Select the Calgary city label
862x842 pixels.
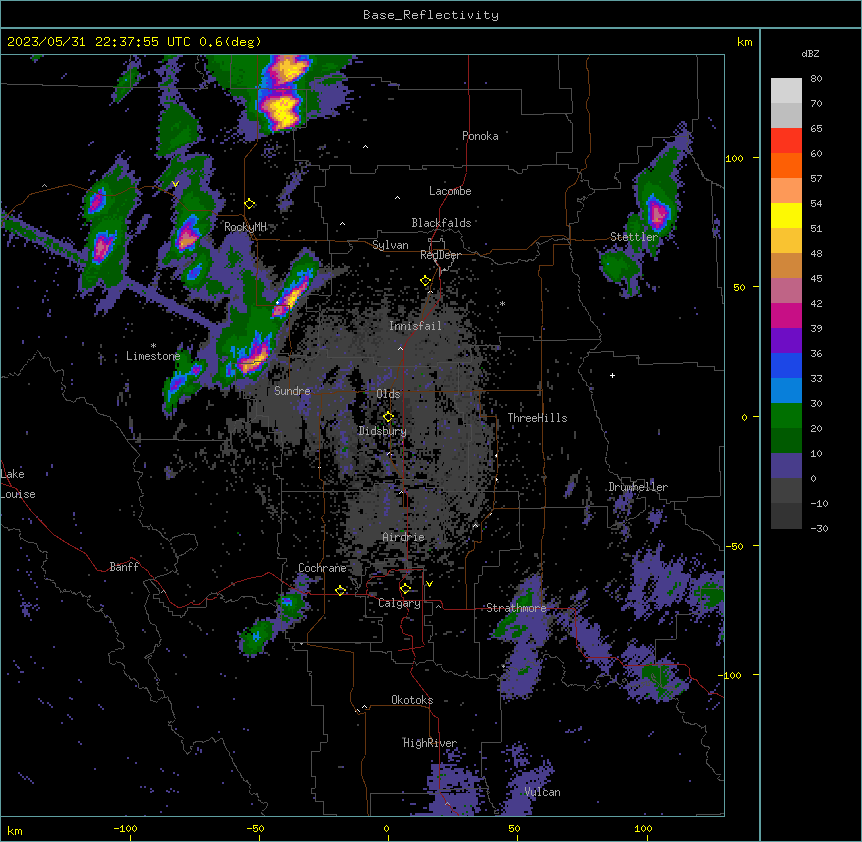click(x=399, y=603)
